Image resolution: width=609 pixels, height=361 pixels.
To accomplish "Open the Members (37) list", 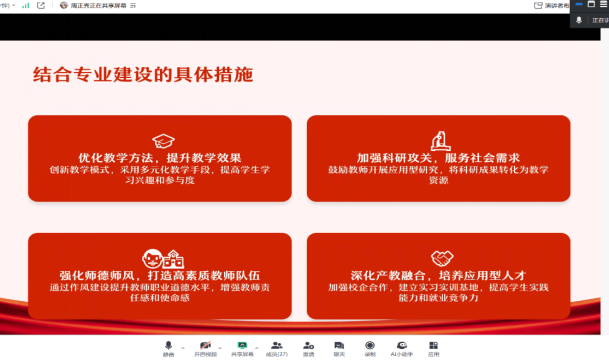I will pos(277,348).
